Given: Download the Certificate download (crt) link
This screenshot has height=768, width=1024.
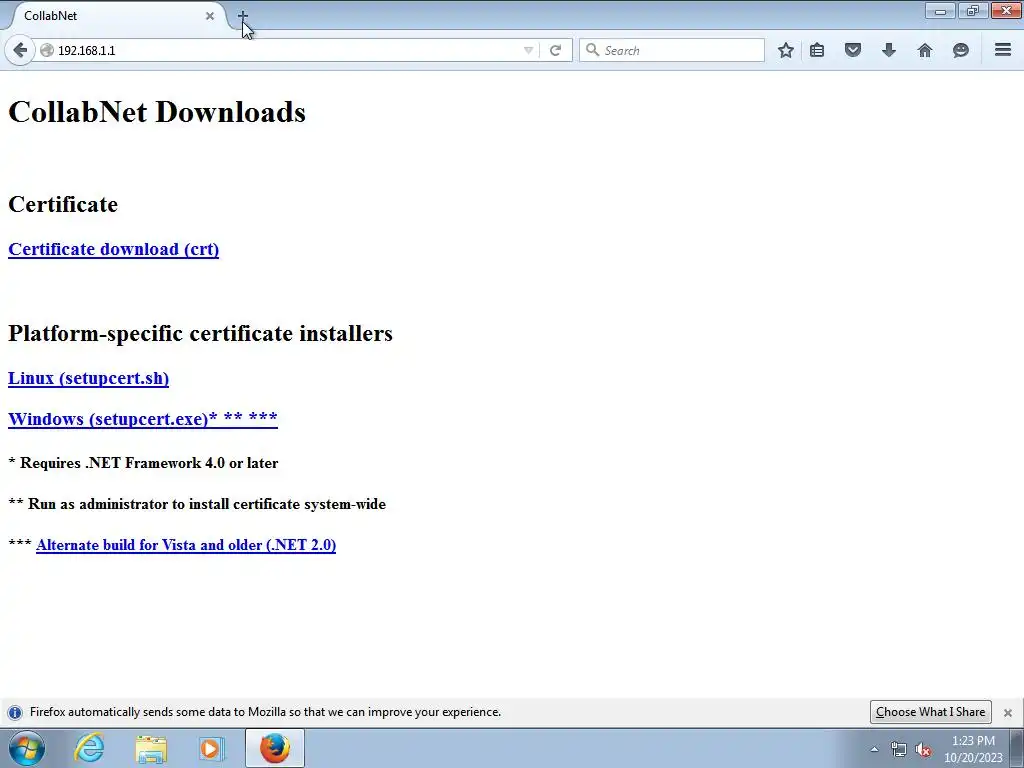Looking at the screenshot, I should coord(114,249).
